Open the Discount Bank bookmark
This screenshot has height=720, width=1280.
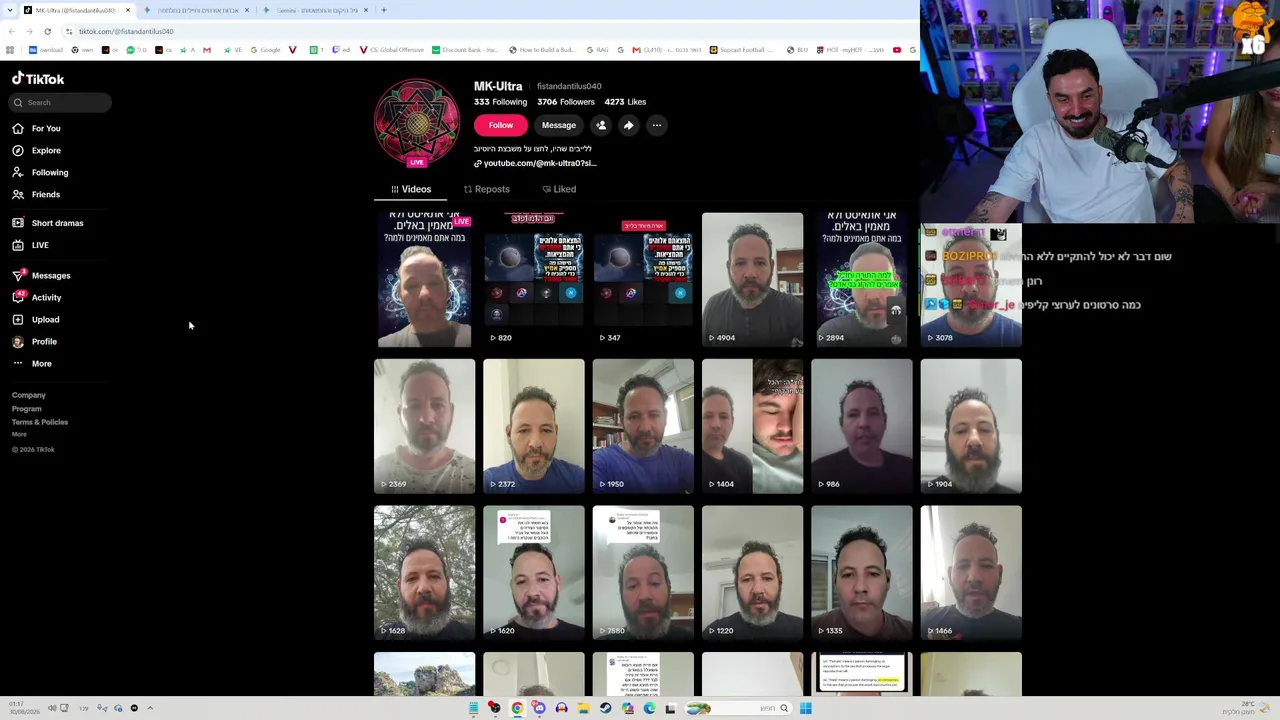pyautogui.click(x=465, y=50)
